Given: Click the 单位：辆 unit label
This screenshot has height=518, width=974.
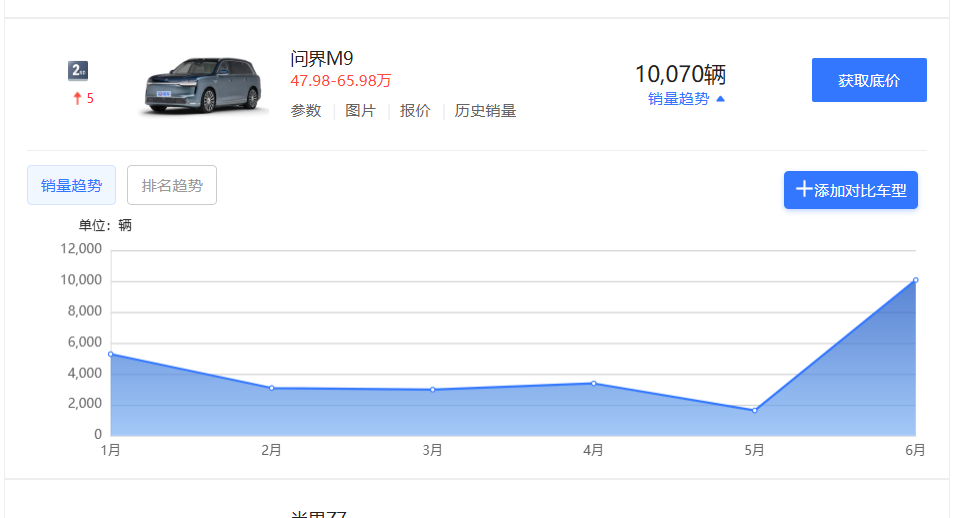Looking at the screenshot, I should pyautogui.click(x=105, y=225).
